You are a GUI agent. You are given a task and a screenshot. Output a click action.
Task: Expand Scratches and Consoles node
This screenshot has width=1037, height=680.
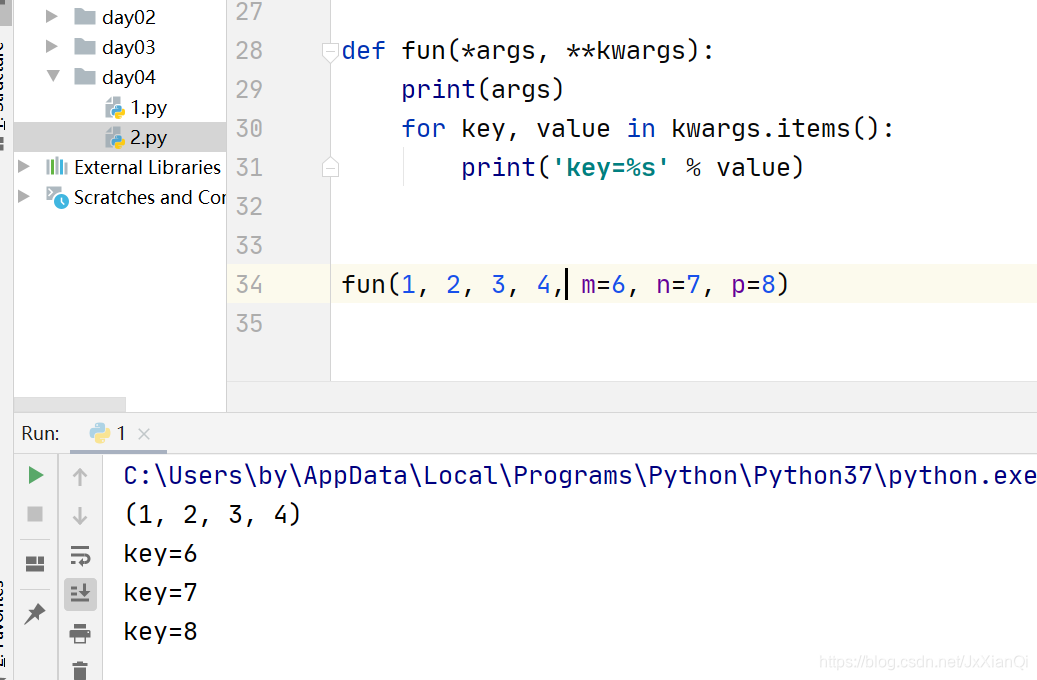pyautogui.click(x=24, y=196)
